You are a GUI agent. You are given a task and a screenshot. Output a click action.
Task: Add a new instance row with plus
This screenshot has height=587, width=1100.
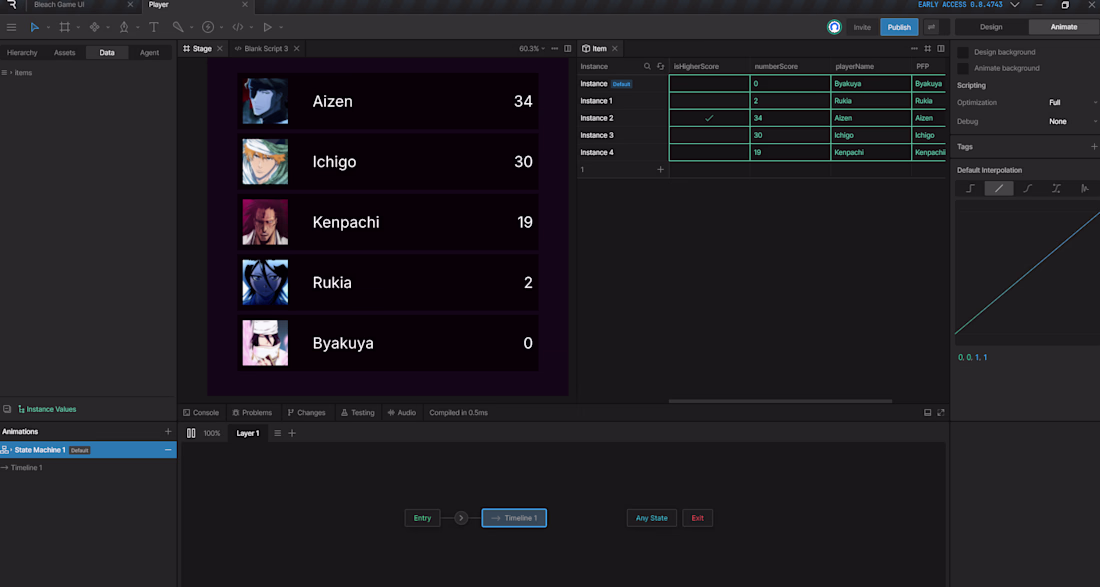pyautogui.click(x=660, y=170)
